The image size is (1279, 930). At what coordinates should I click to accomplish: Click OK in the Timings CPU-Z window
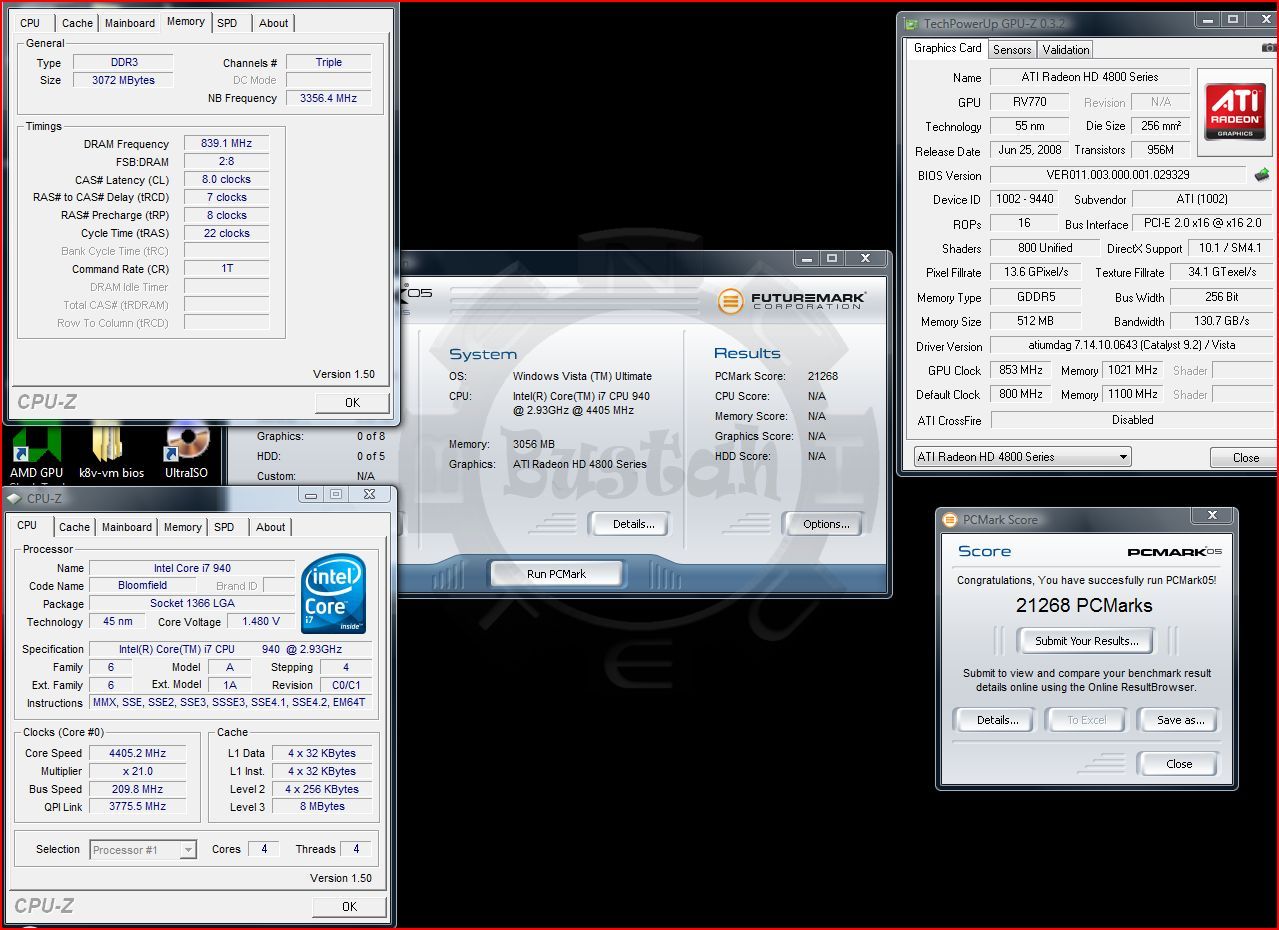click(352, 403)
